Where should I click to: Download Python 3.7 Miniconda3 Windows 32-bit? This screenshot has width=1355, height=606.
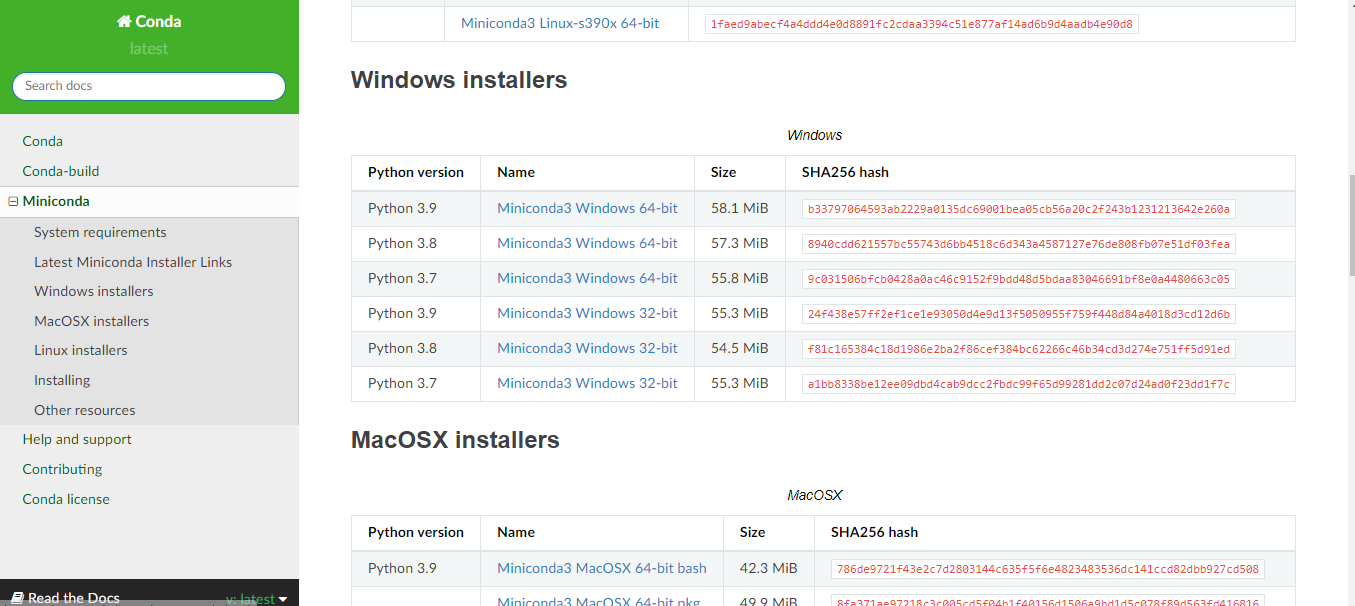pos(587,383)
